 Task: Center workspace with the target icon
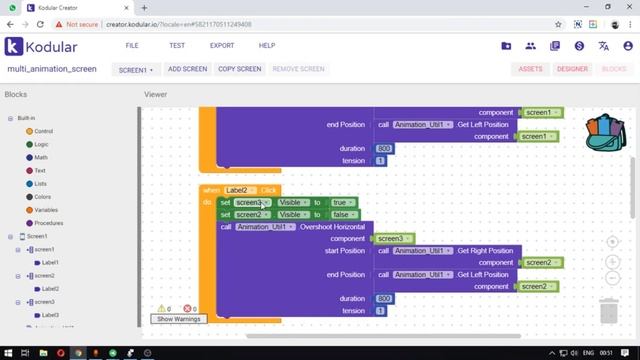[x=612, y=242]
